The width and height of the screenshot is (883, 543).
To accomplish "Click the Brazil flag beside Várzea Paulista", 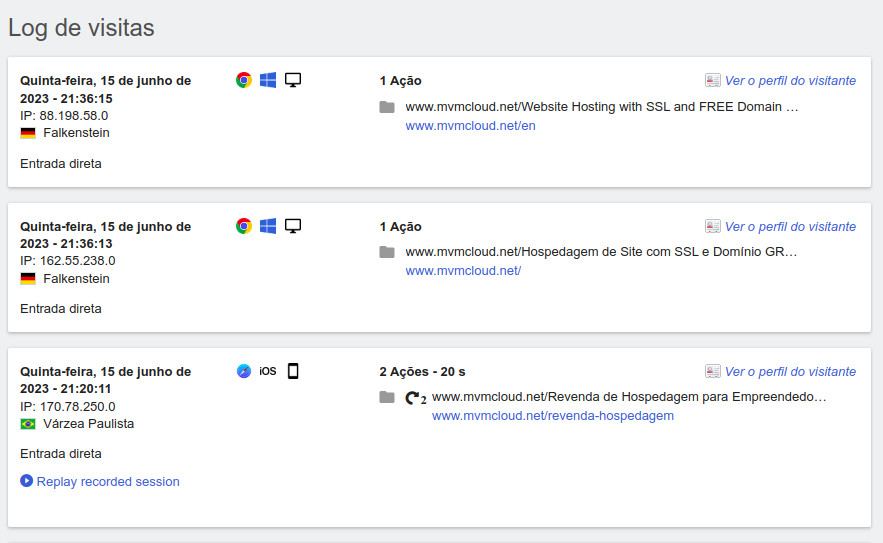I will [x=28, y=424].
